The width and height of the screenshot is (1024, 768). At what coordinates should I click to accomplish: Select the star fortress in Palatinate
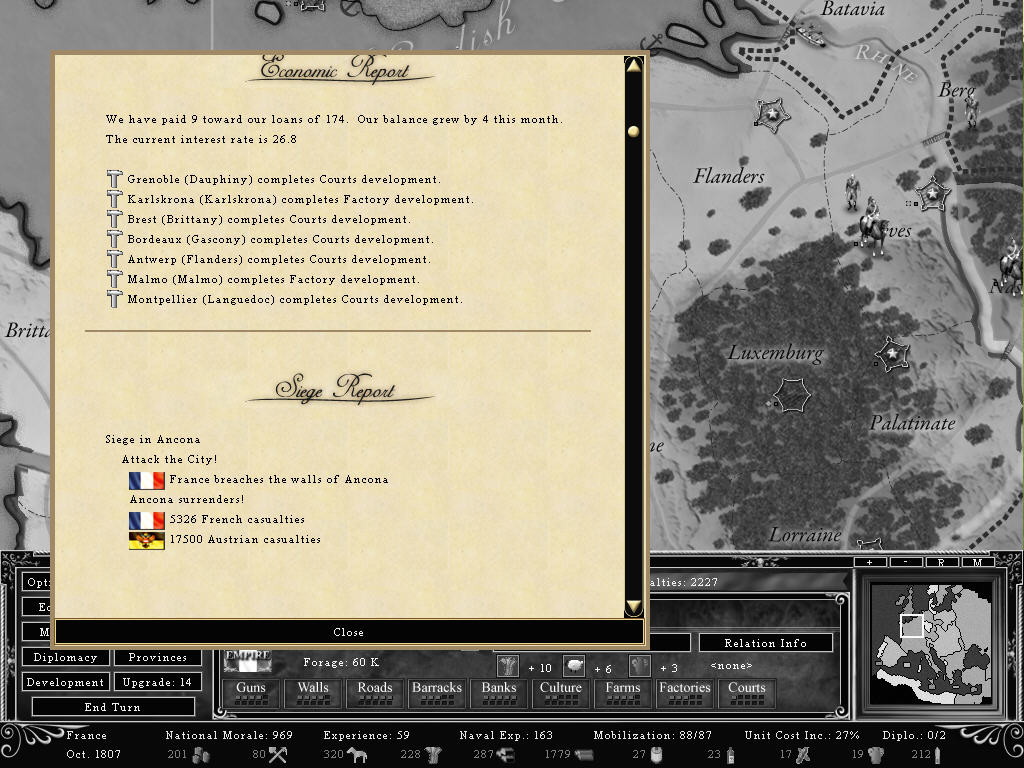coord(892,354)
